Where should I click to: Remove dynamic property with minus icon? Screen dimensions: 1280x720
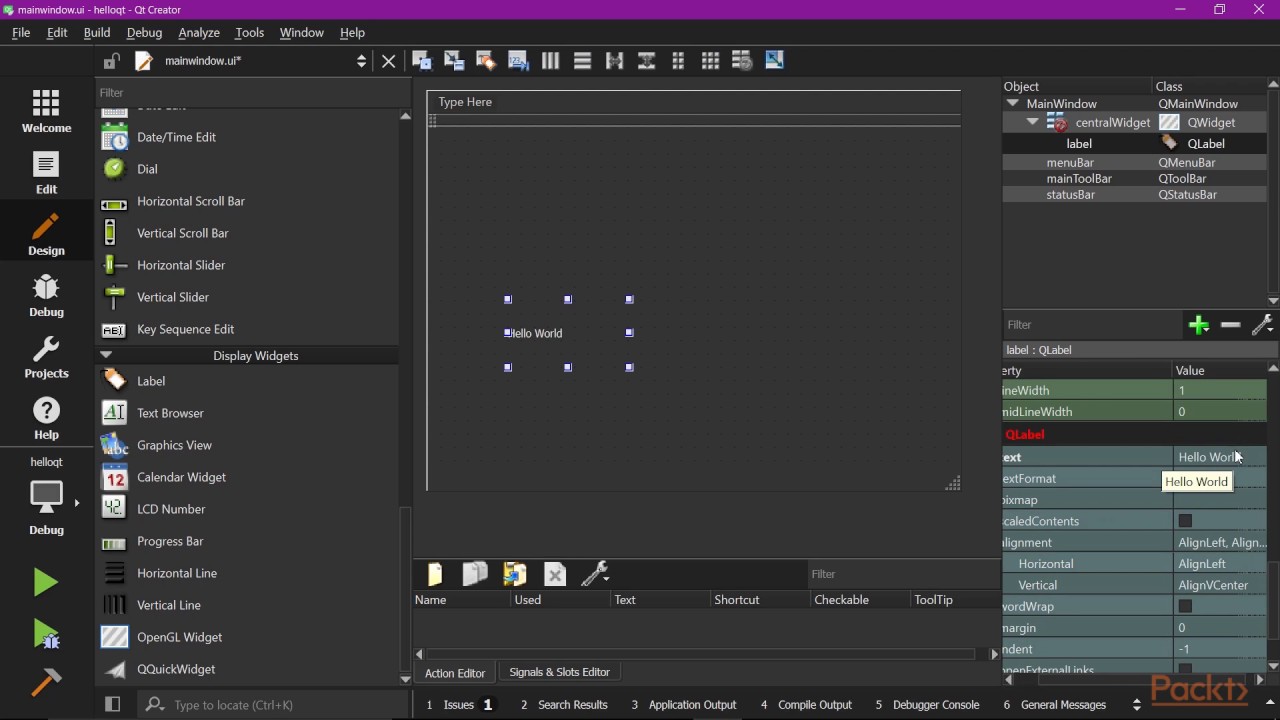(1231, 325)
